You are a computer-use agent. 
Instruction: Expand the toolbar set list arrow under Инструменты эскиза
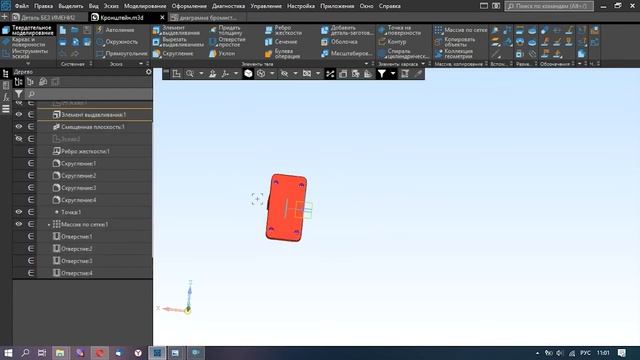(28, 64)
